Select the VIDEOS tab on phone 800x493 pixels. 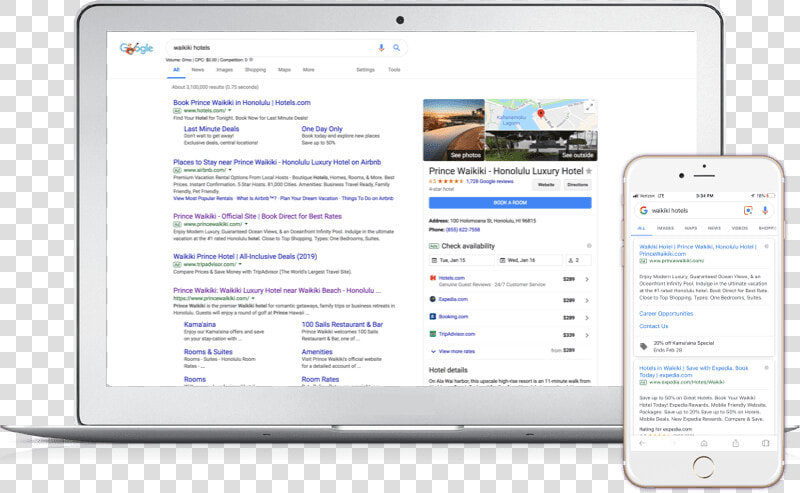[x=739, y=228]
